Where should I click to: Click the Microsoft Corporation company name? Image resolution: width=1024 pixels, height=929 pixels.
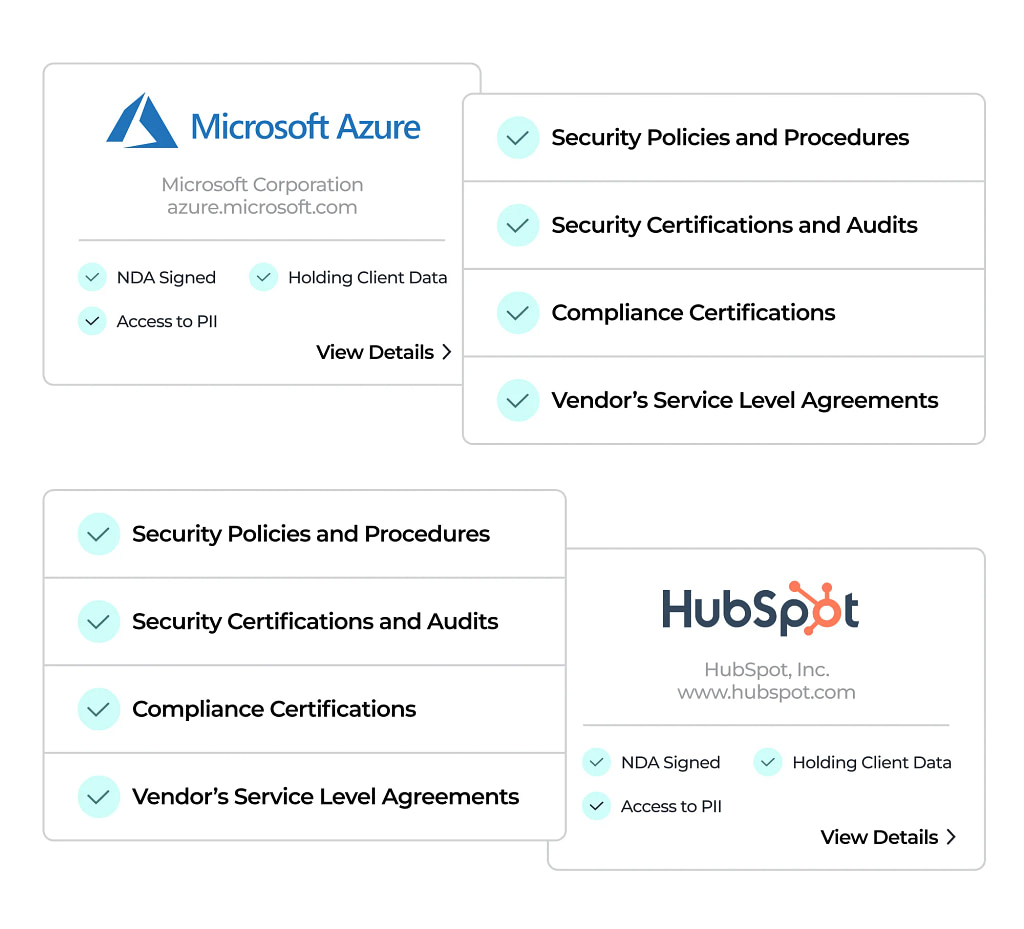[x=262, y=185]
